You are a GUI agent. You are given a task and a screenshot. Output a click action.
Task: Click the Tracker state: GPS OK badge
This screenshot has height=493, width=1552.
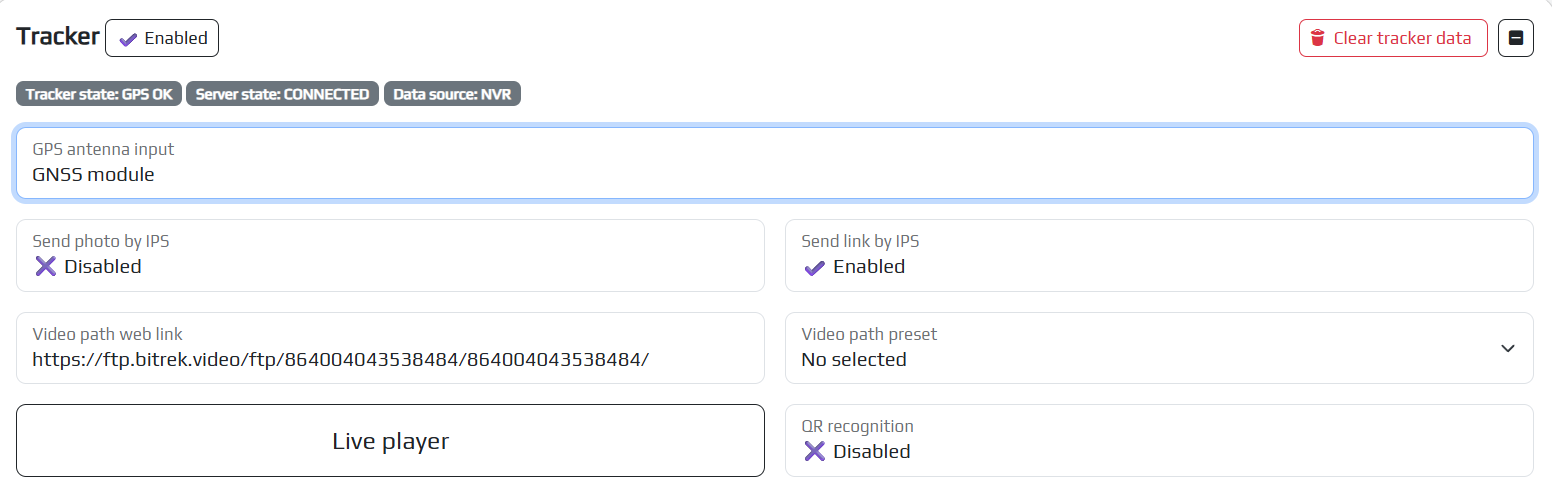pos(99,94)
